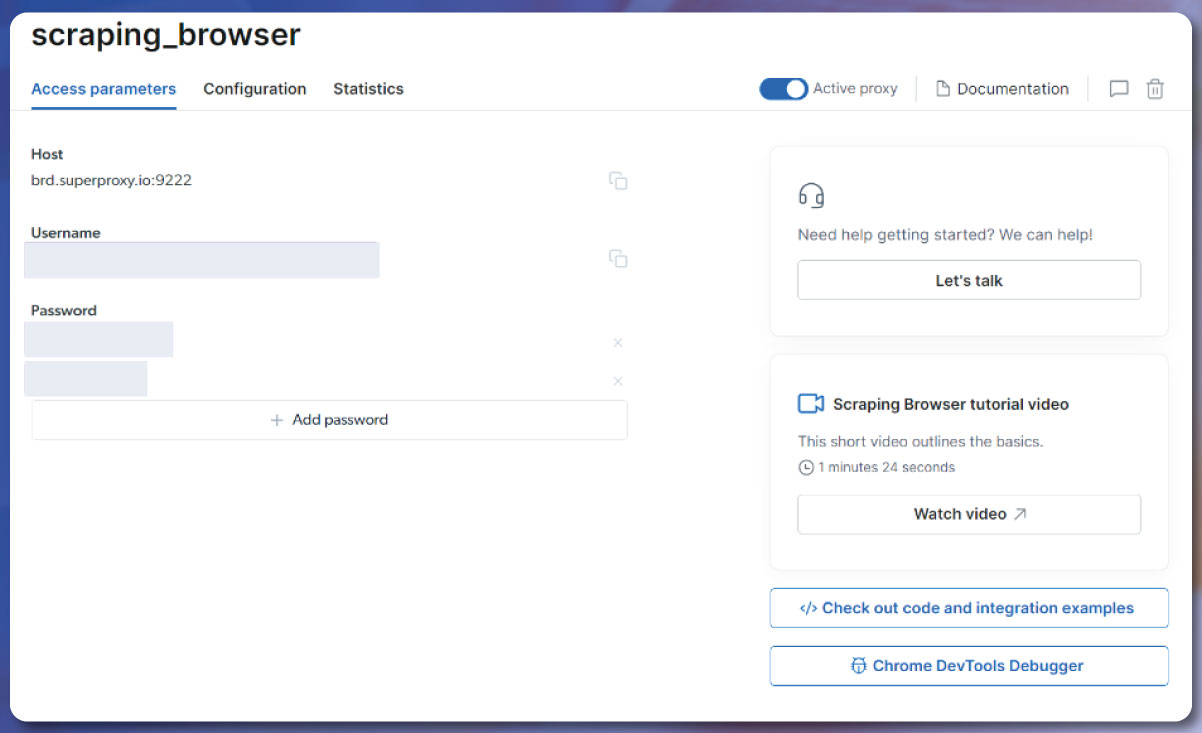Viewport: 1202px width, 733px height.
Task: Launch the Chrome DevTools Debugger
Action: point(969,666)
